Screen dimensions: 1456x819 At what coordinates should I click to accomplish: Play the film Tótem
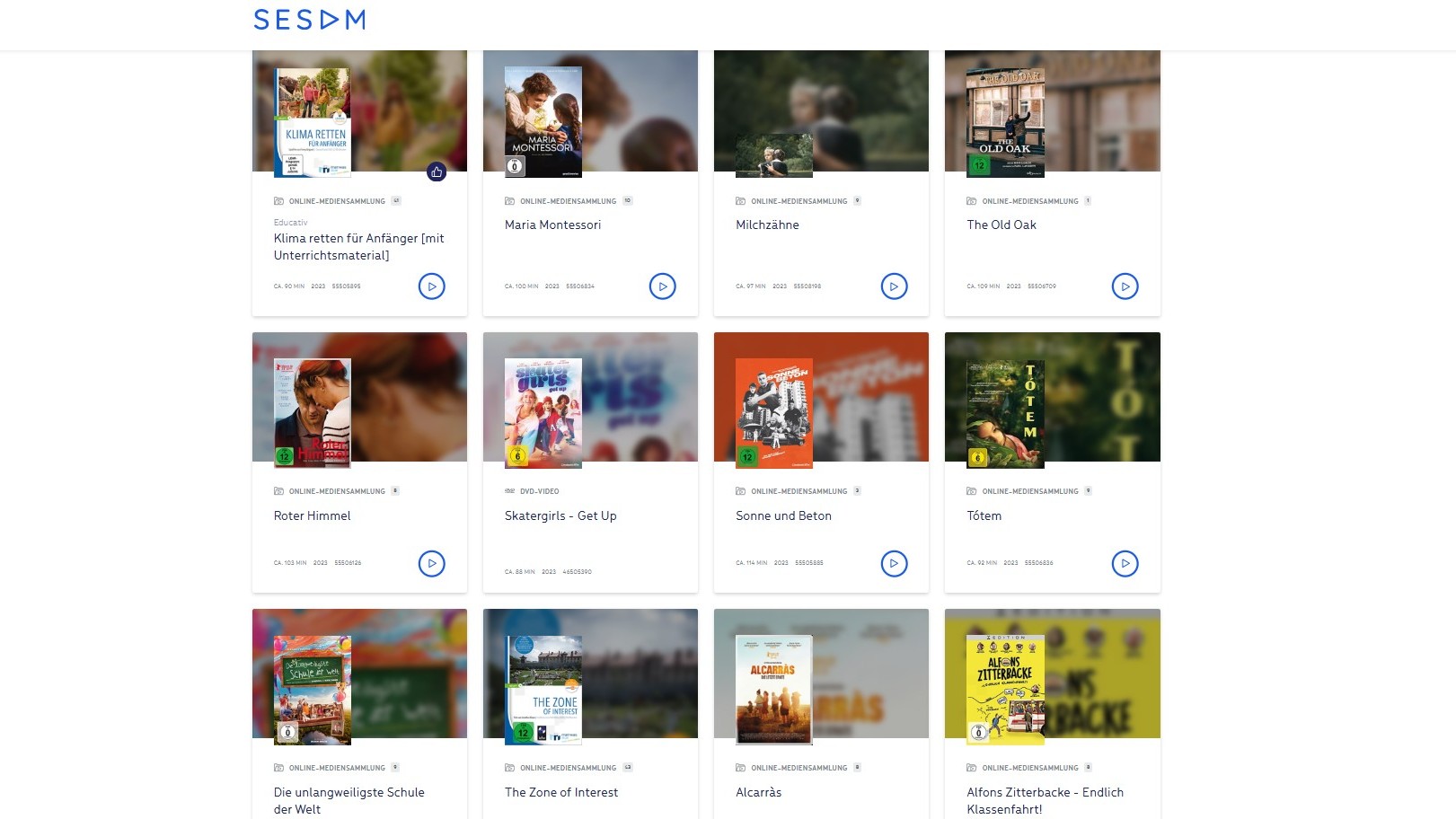pyautogui.click(x=1125, y=564)
